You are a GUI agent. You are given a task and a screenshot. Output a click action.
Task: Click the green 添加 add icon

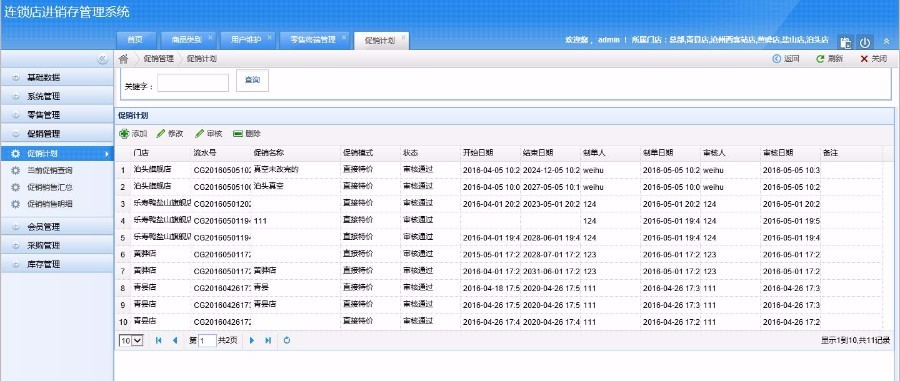[x=124, y=134]
